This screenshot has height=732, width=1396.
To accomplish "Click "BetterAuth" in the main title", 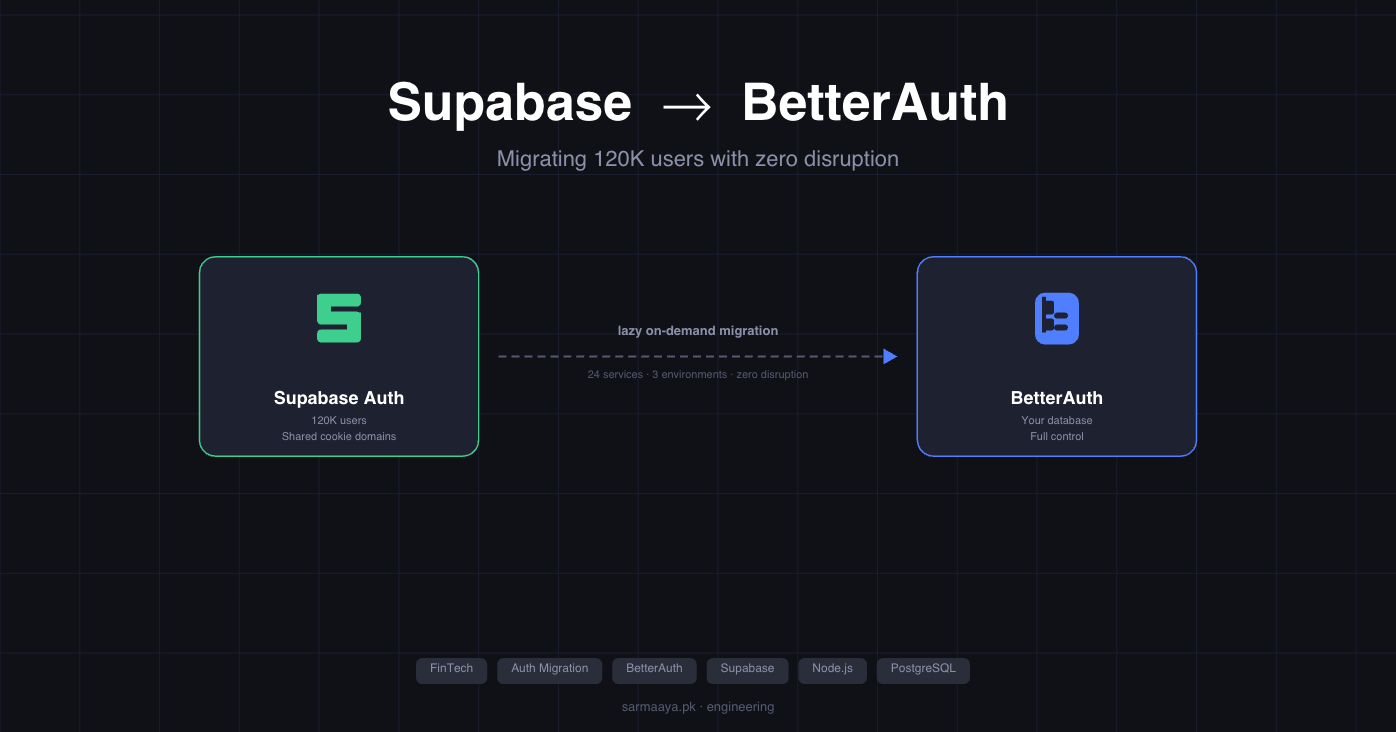I will click(x=875, y=103).
